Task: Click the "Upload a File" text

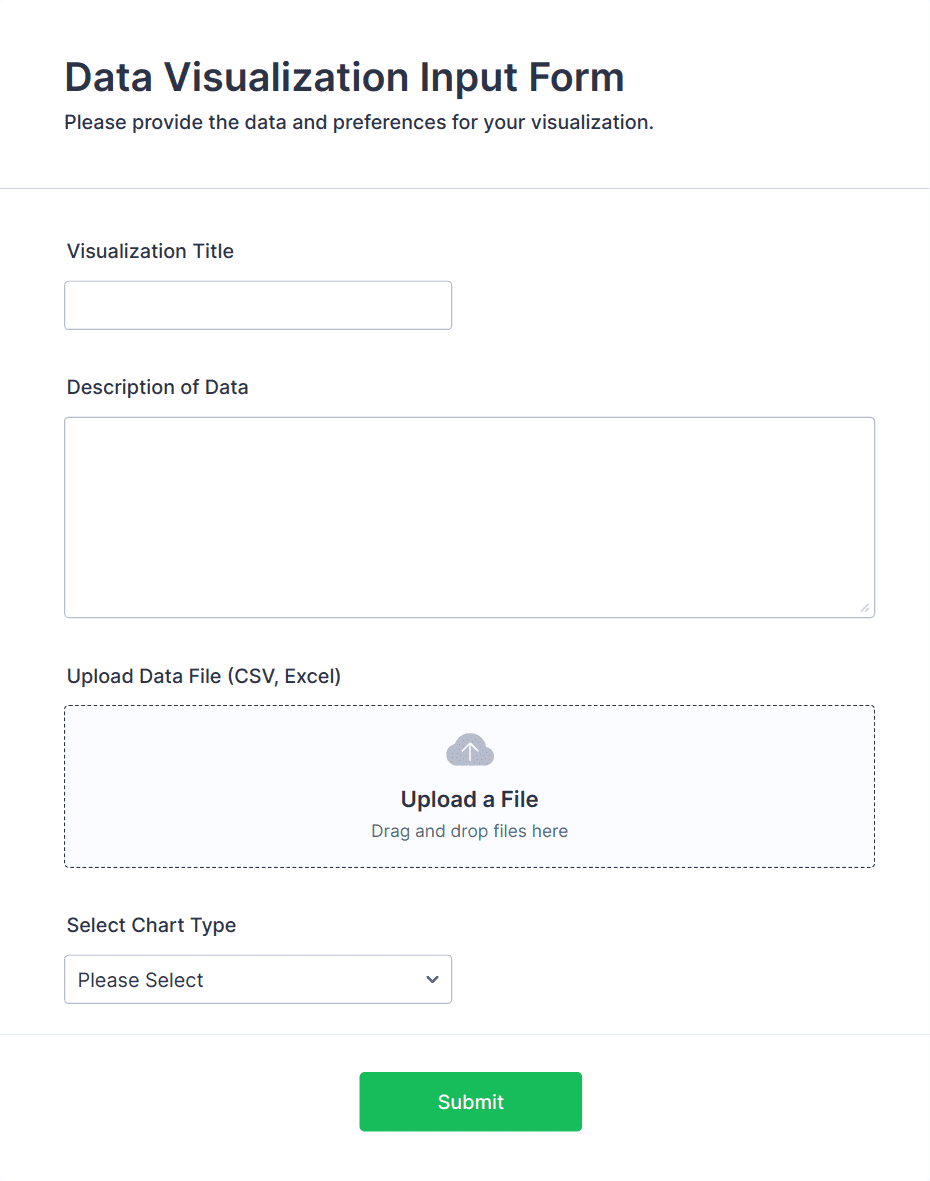Action: pyautogui.click(x=469, y=799)
